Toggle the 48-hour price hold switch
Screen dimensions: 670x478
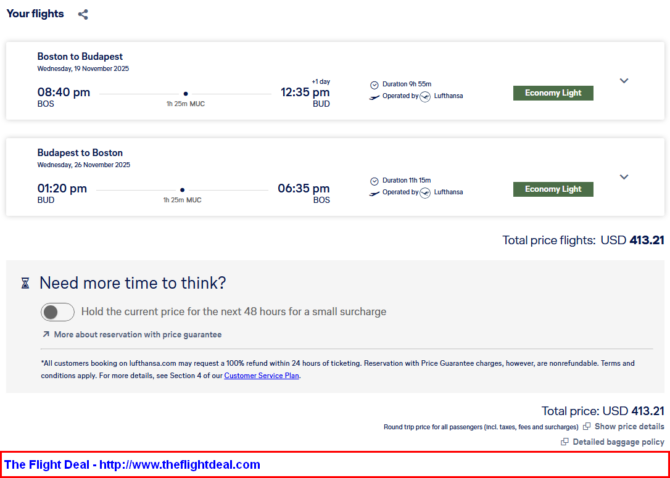click(x=57, y=312)
